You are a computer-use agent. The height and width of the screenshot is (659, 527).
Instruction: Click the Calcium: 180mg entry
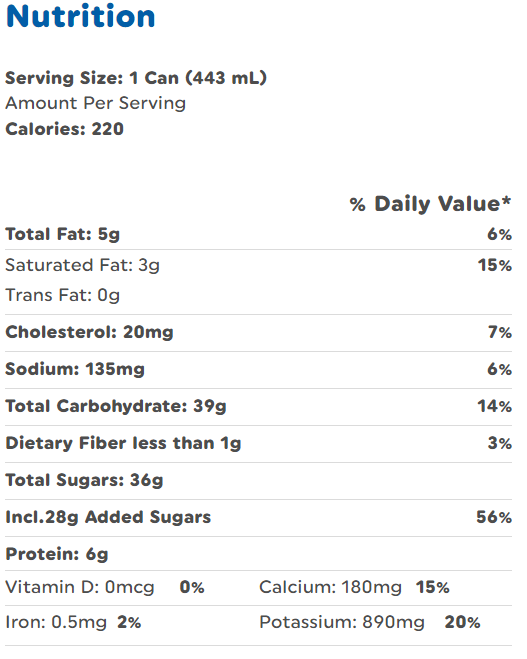[x=330, y=587]
